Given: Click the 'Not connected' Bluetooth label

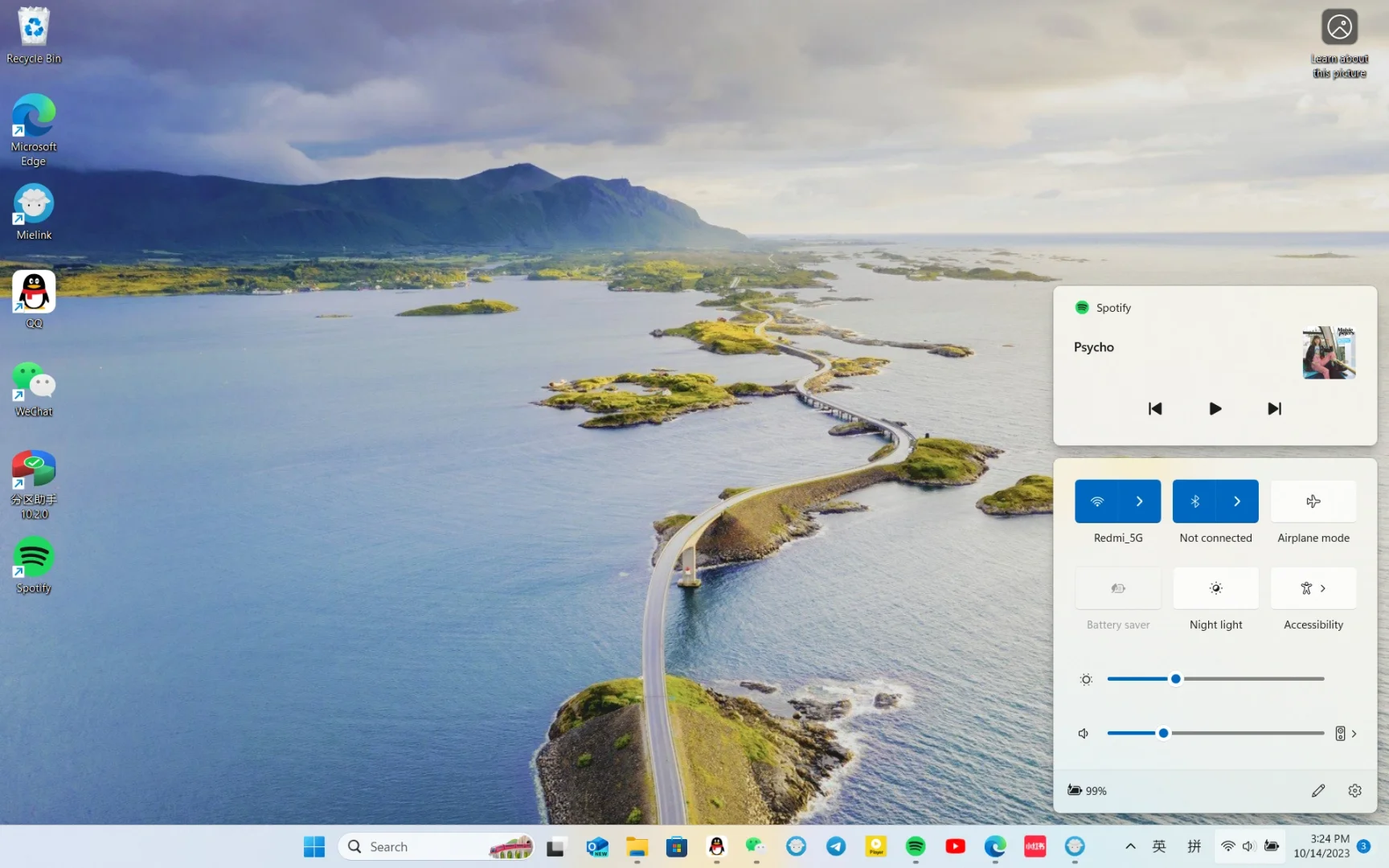Looking at the screenshot, I should coord(1216,538).
